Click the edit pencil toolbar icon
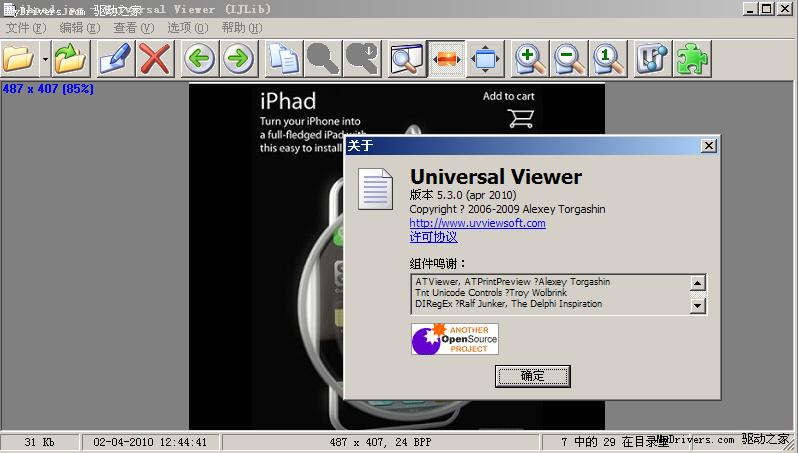Screen dimensions: 798x453 [x=113, y=59]
